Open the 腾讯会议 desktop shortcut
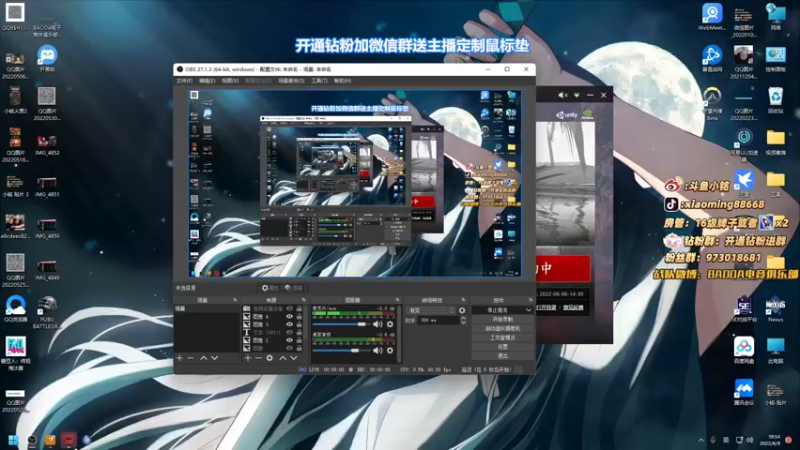 click(744, 392)
